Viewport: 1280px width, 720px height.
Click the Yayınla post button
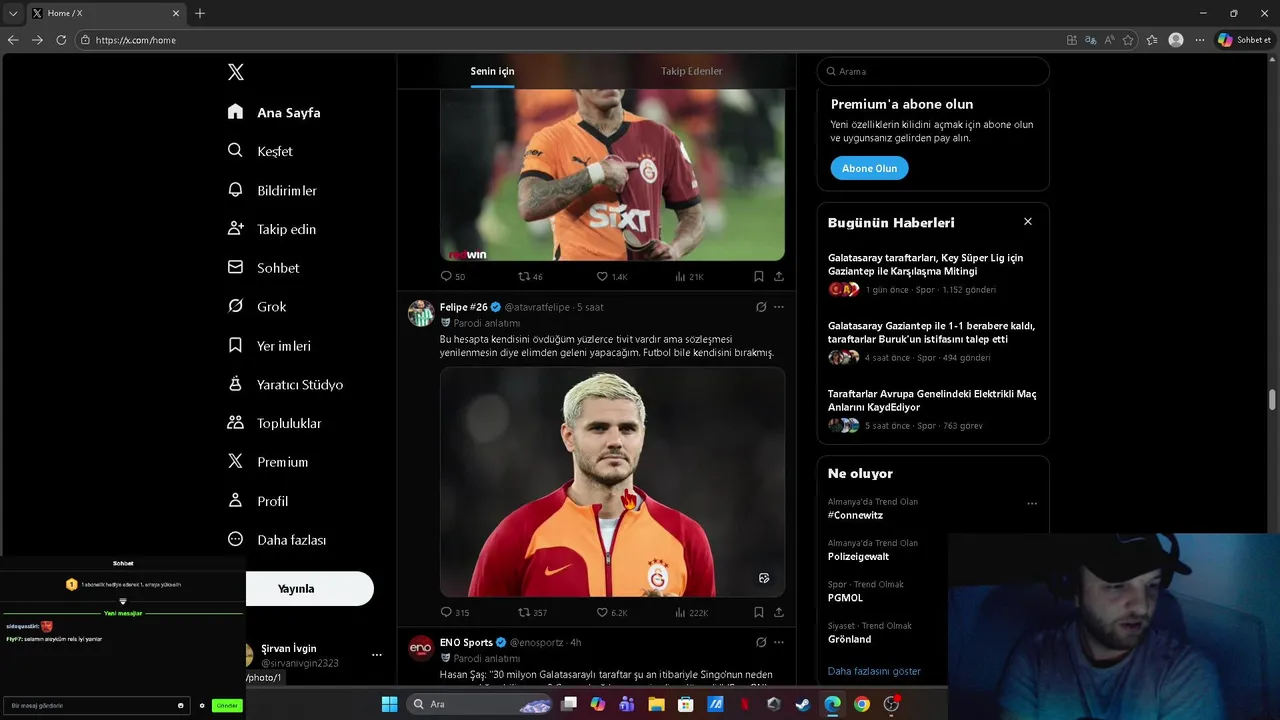coord(296,589)
